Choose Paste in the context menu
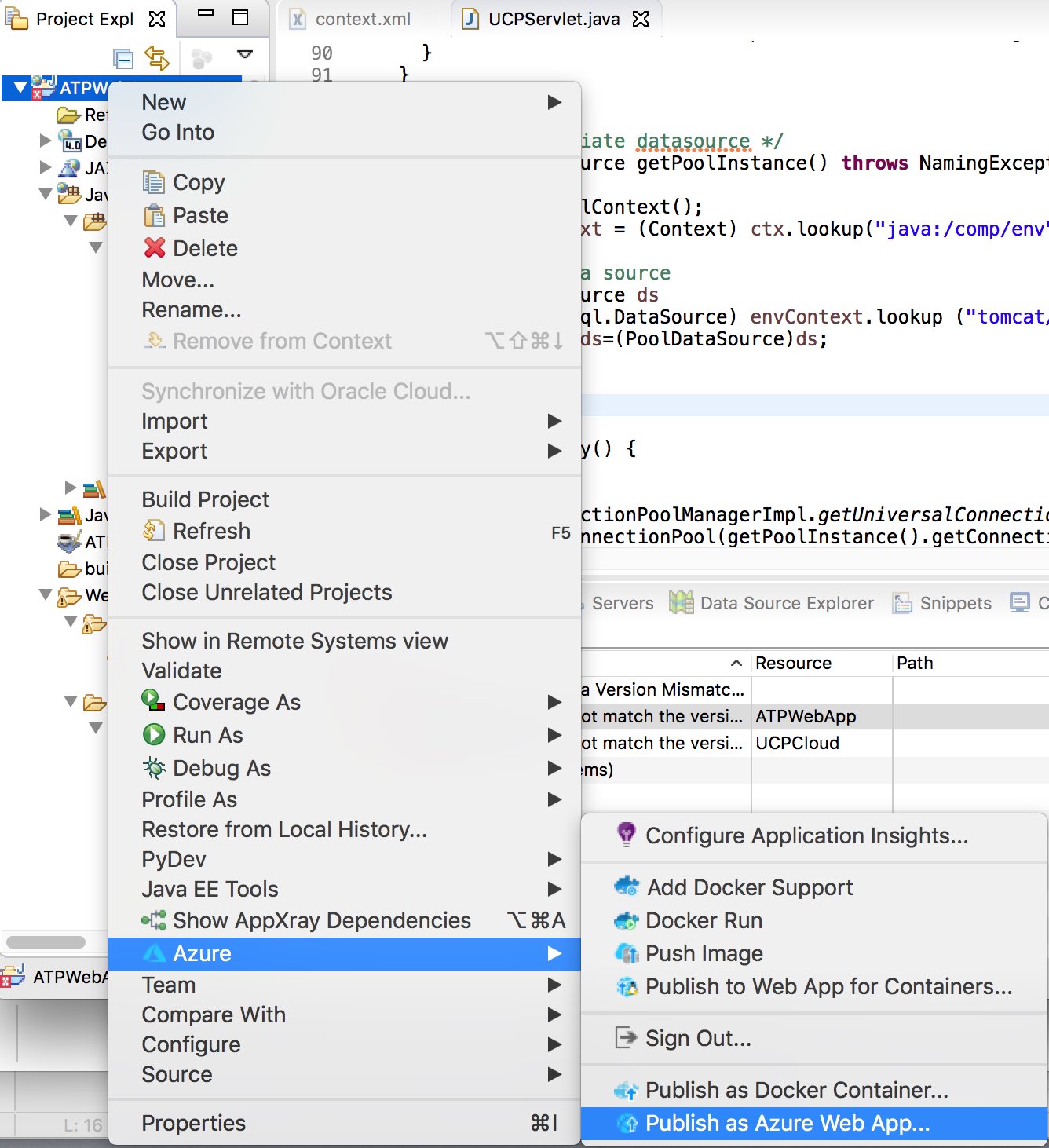Screen dimensions: 1049x1148 200,215
